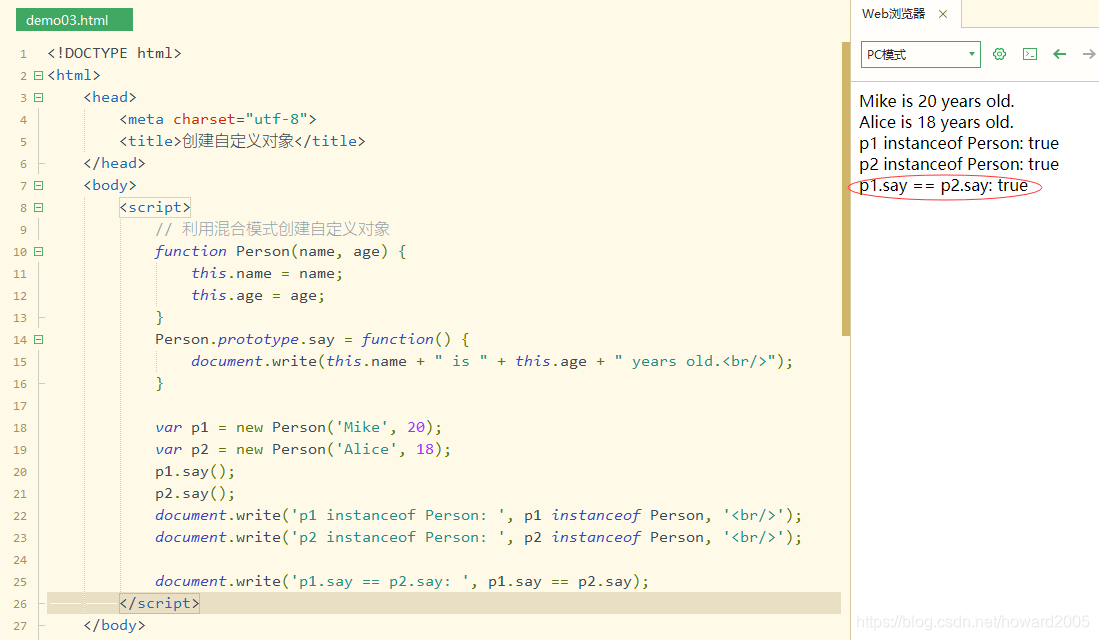Select the Web浏览器 panel tab
The height and width of the screenshot is (640, 1099).
click(x=894, y=14)
